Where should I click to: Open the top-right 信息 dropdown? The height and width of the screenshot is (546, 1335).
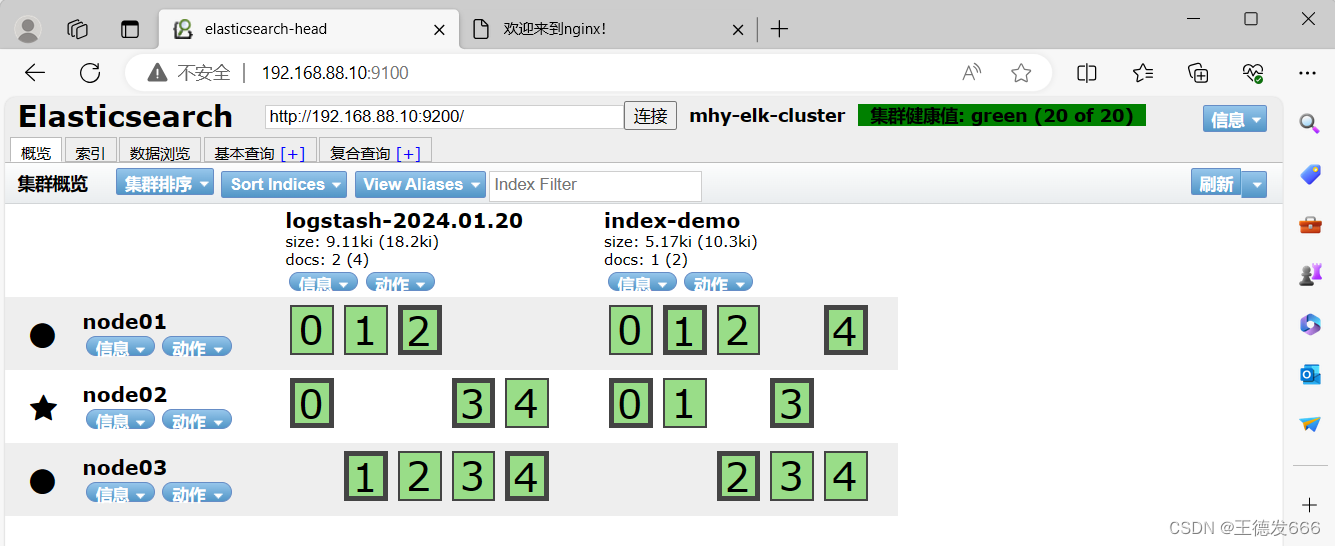click(x=1235, y=119)
